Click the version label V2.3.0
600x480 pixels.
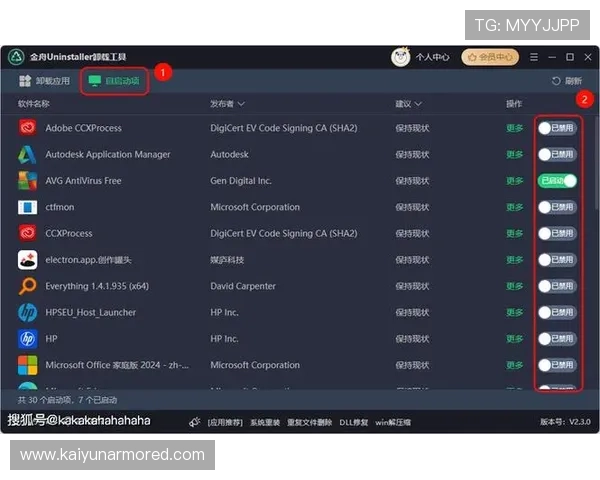(x=580, y=422)
